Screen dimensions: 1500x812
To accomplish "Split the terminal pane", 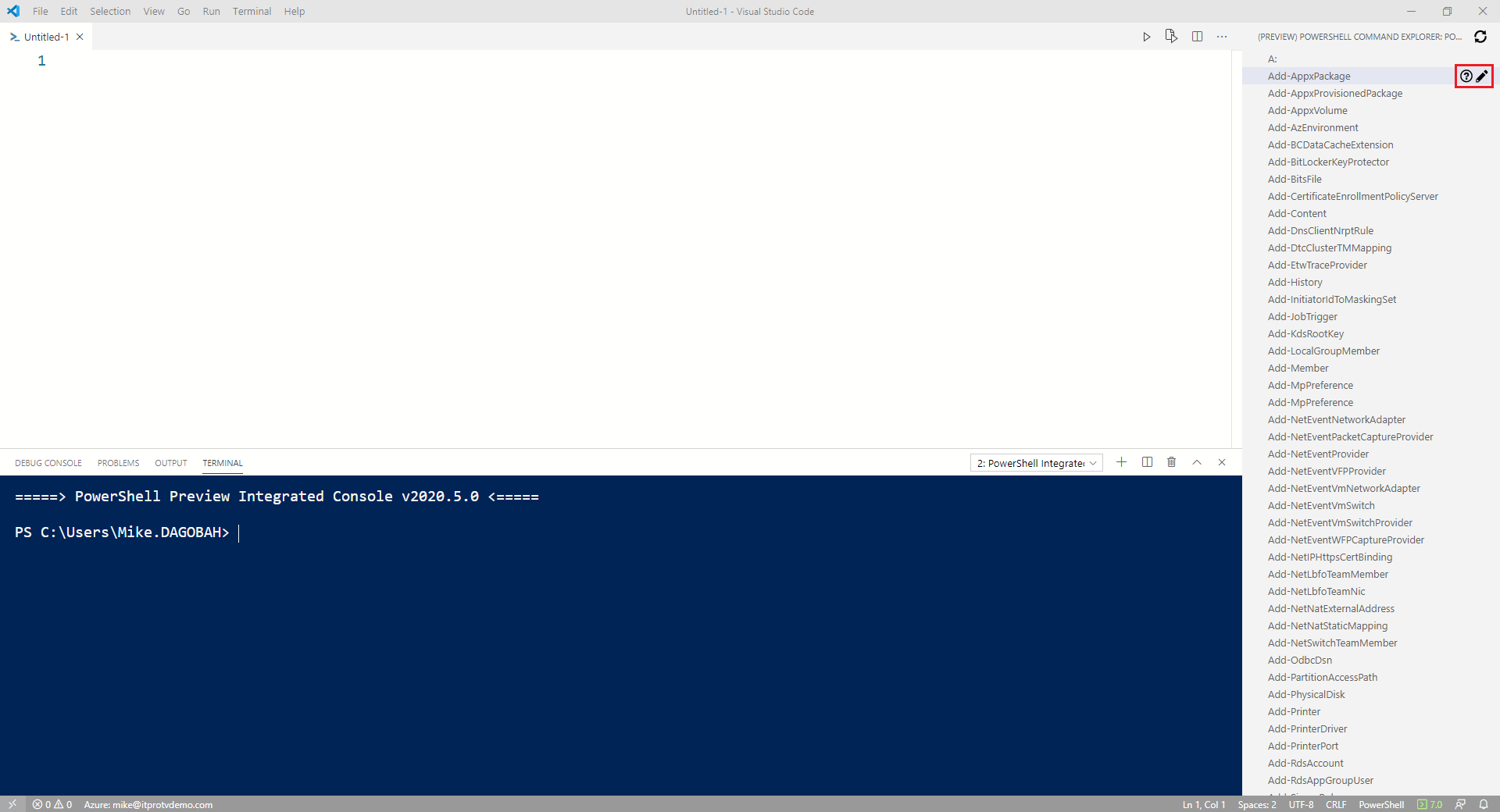I will click(x=1147, y=462).
